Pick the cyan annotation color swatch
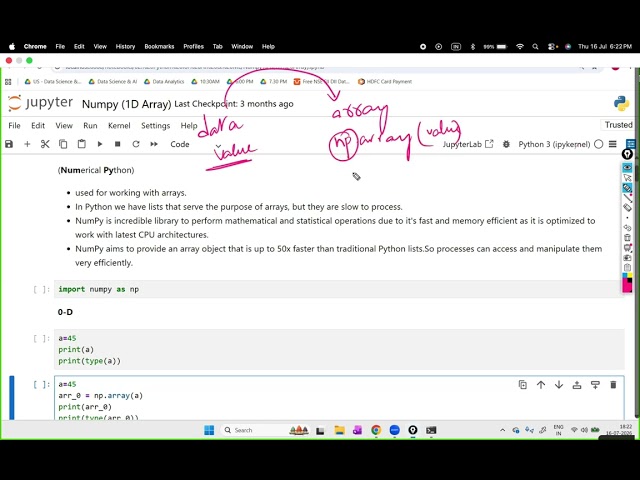Screen dimensions: 640x480 [624, 276]
